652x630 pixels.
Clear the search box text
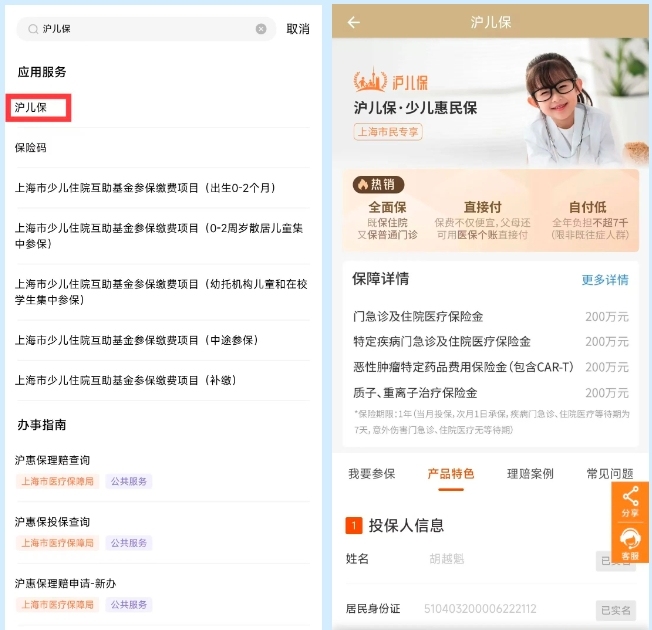pyautogui.click(x=261, y=29)
